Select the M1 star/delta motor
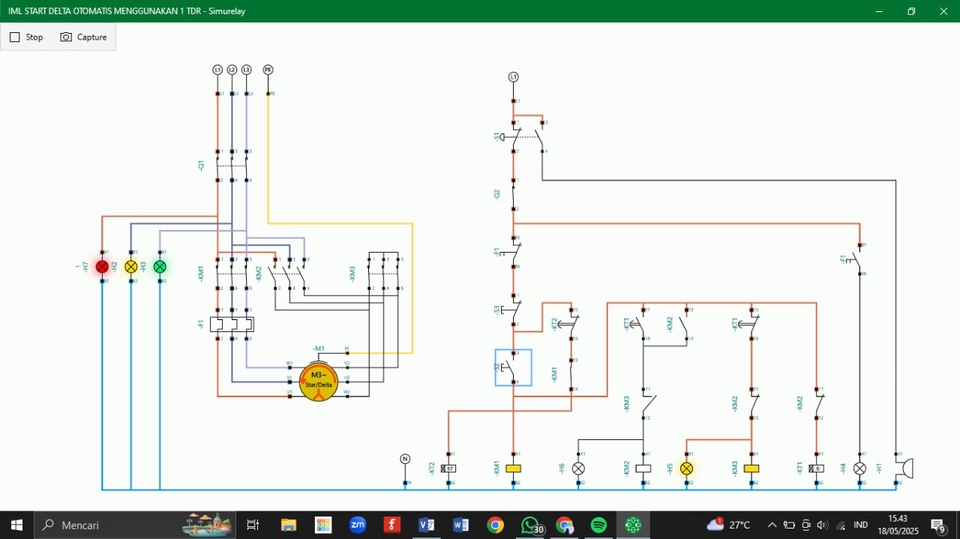Image resolution: width=960 pixels, height=539 pixels. [318, 382]
